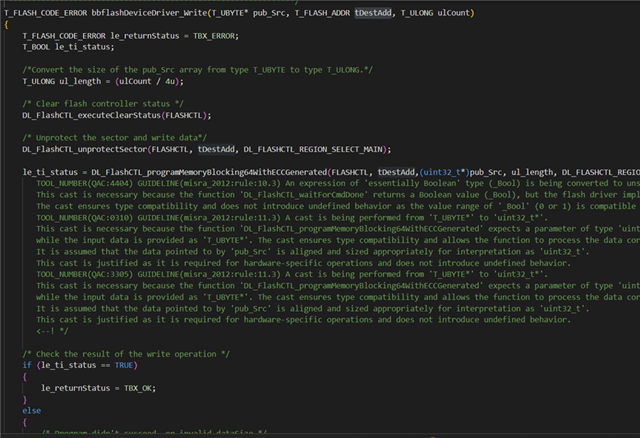Click the 'if' keyword

click(x=27, y=365)
